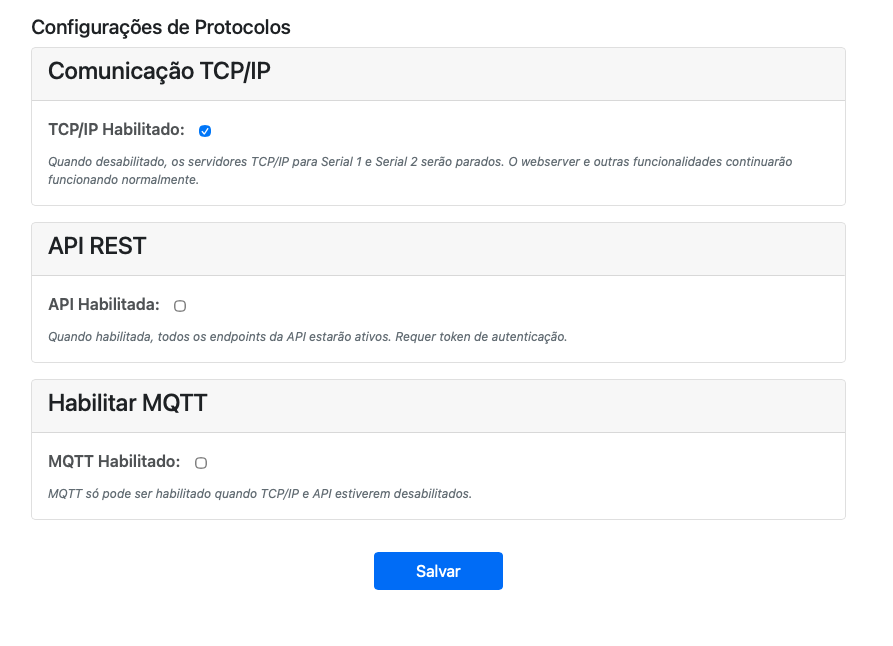
Task: Check the MQTT Habilitado checkbox
Action: pyautogui.click(x=201, y=463)
